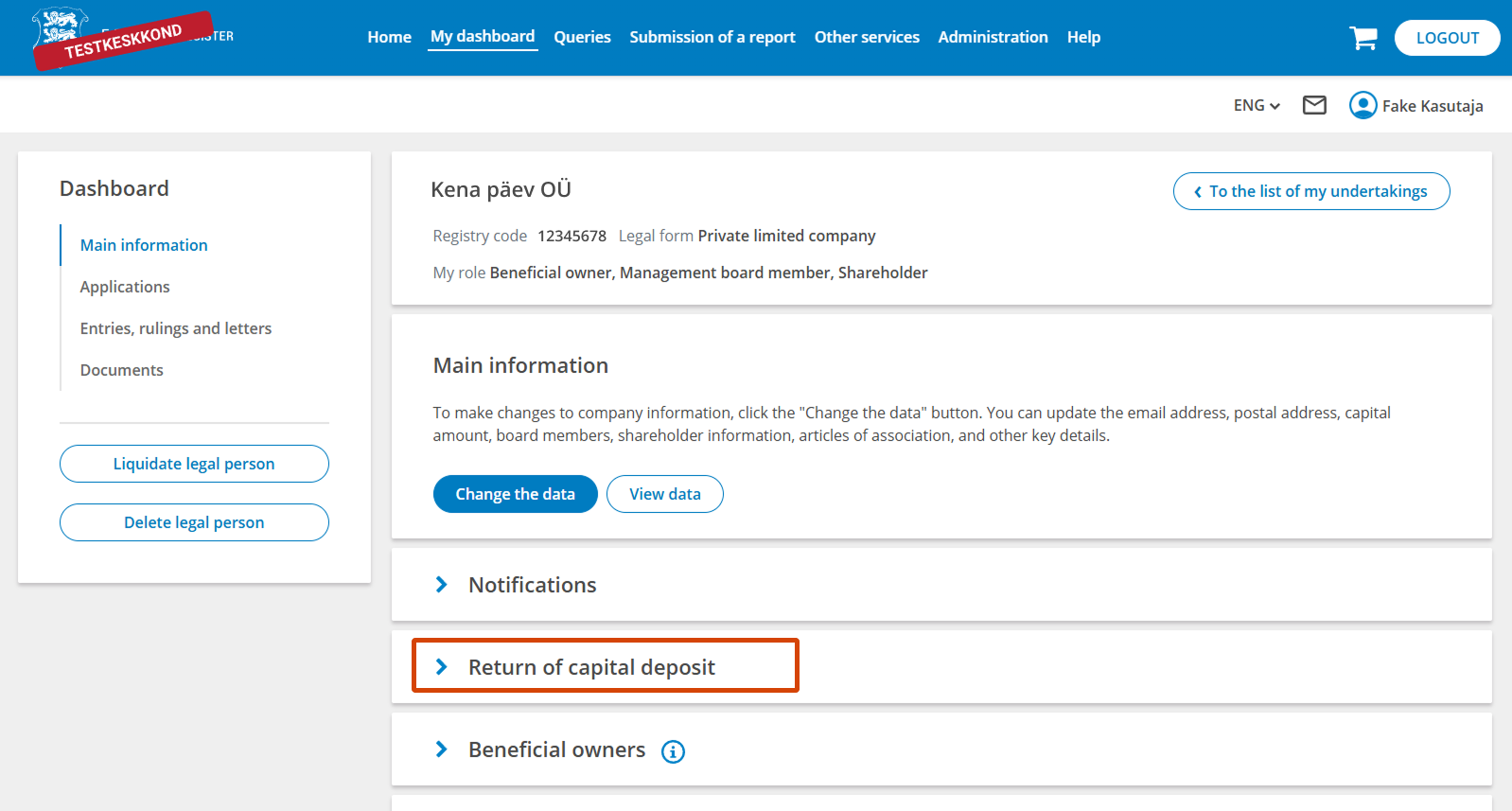Image resolution: width=1512 pixels, height=811 pixels.
Task: Open the ENG language dropdown
Action: point(1257,105)
